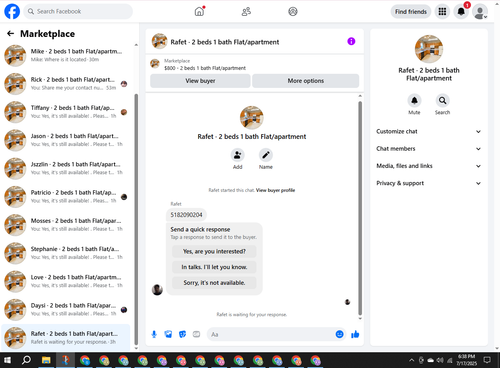This screenshot has width=500, height=368.
Task: Send quick reply "Sorry, it's not available."
Action: 214,283
